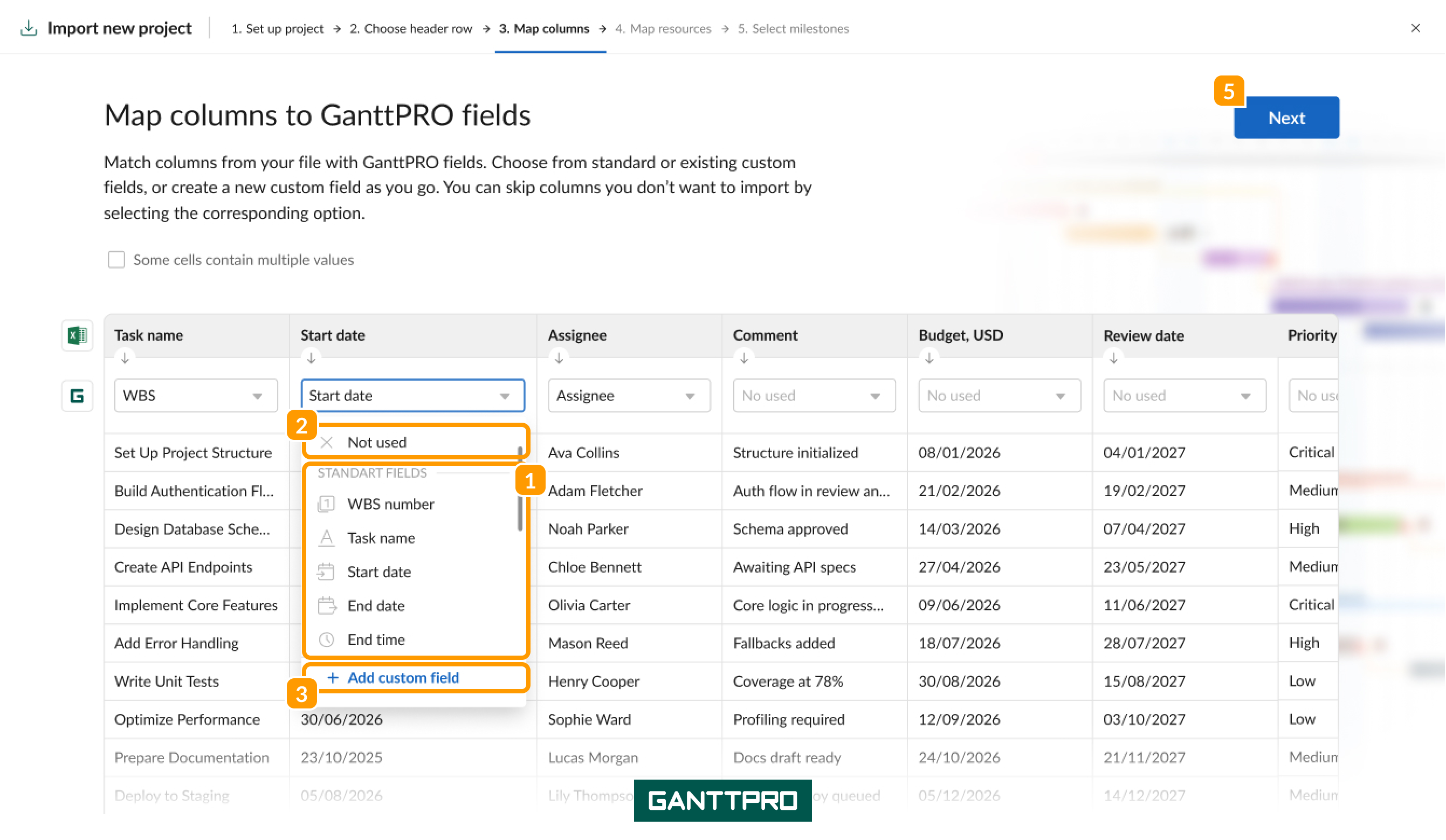Screen dimensions: 1446x840
Task: Click the End time clock icon
Action: pyautogui.click(x=327, y=640)
